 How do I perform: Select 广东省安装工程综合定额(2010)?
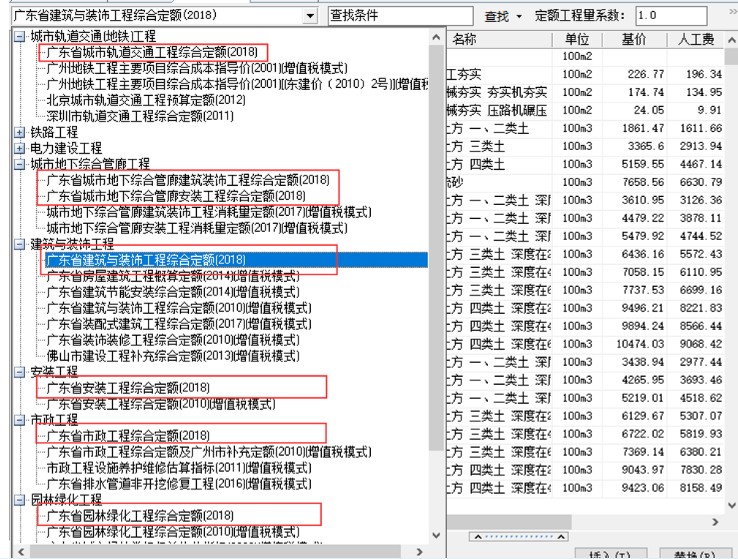pos(160,404)
